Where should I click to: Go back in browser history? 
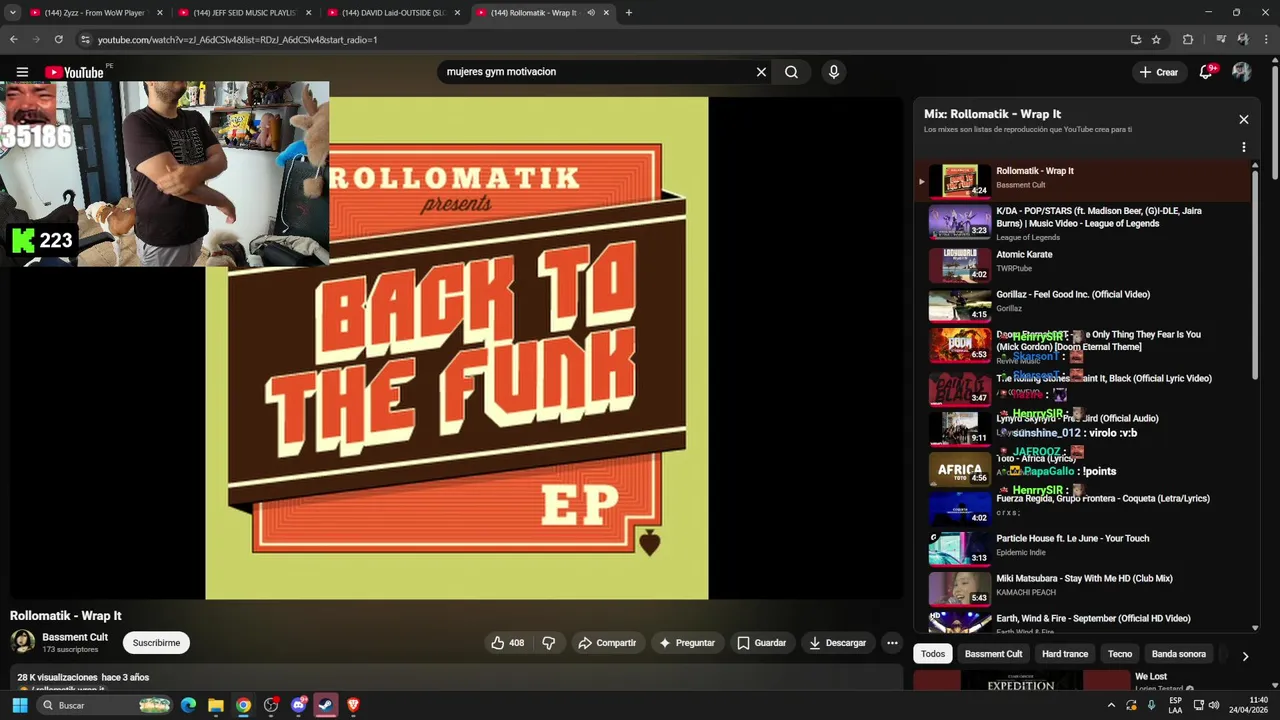(13, 40)
